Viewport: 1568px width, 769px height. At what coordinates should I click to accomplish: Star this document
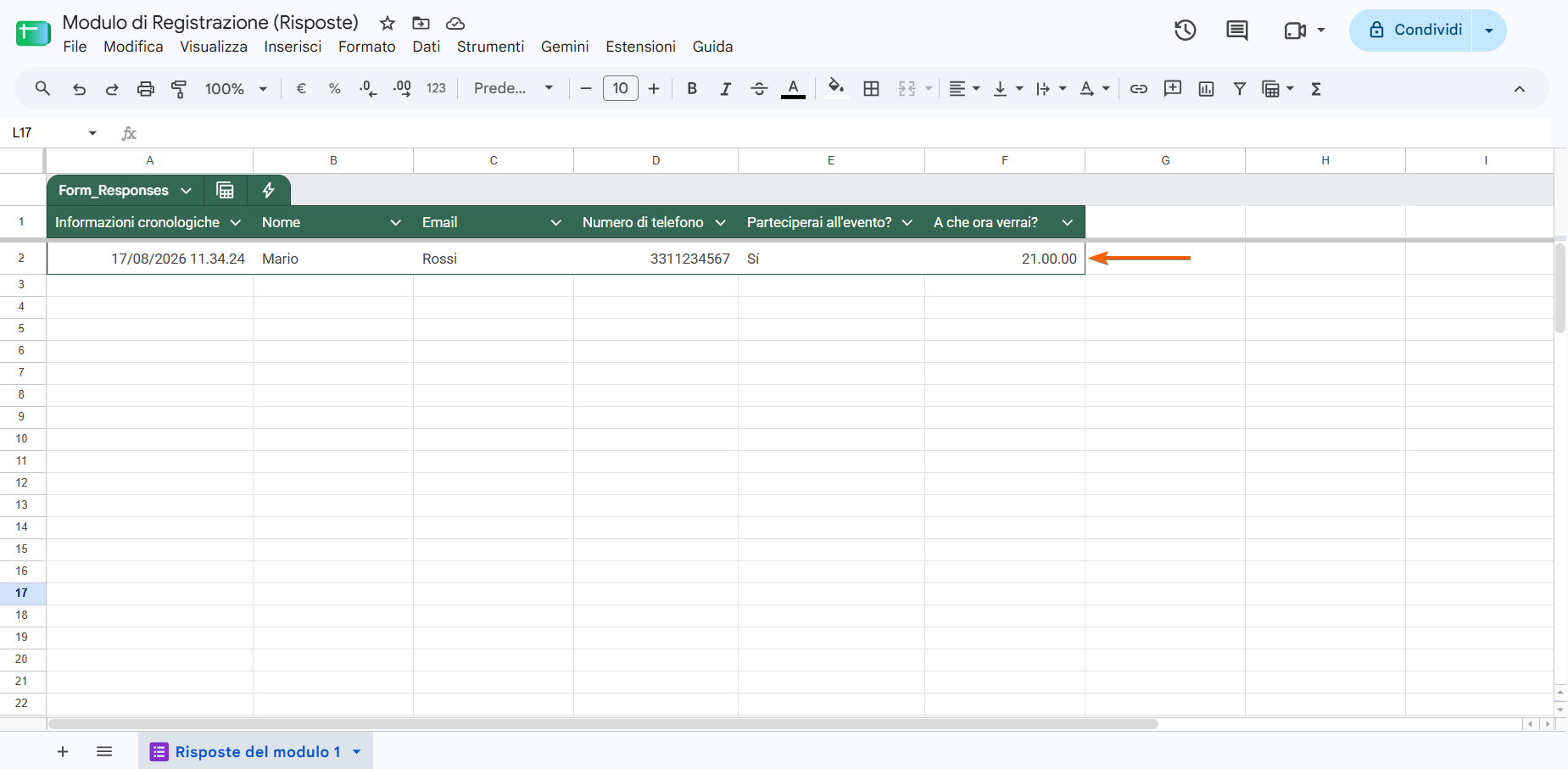click(x=388, y=23)
